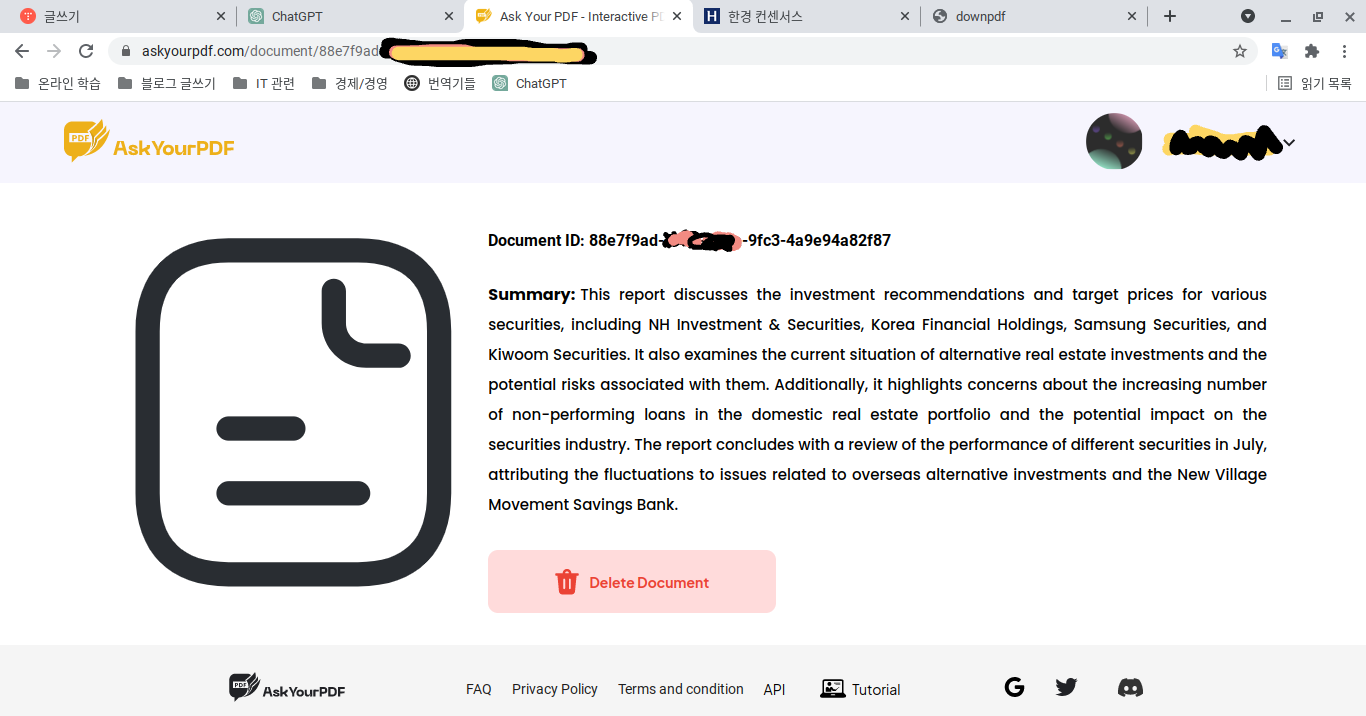This screenshot has height=716, width=1366.
Task: Click the ChatGPT tab favicon
Action: point(256,16)
